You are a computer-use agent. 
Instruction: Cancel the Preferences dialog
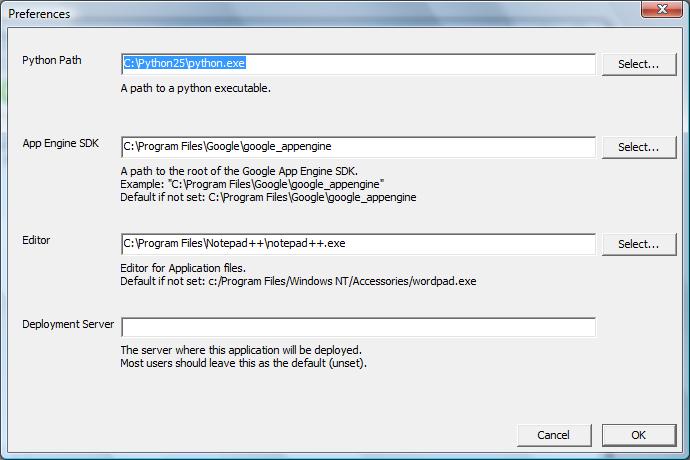point(554,435)
